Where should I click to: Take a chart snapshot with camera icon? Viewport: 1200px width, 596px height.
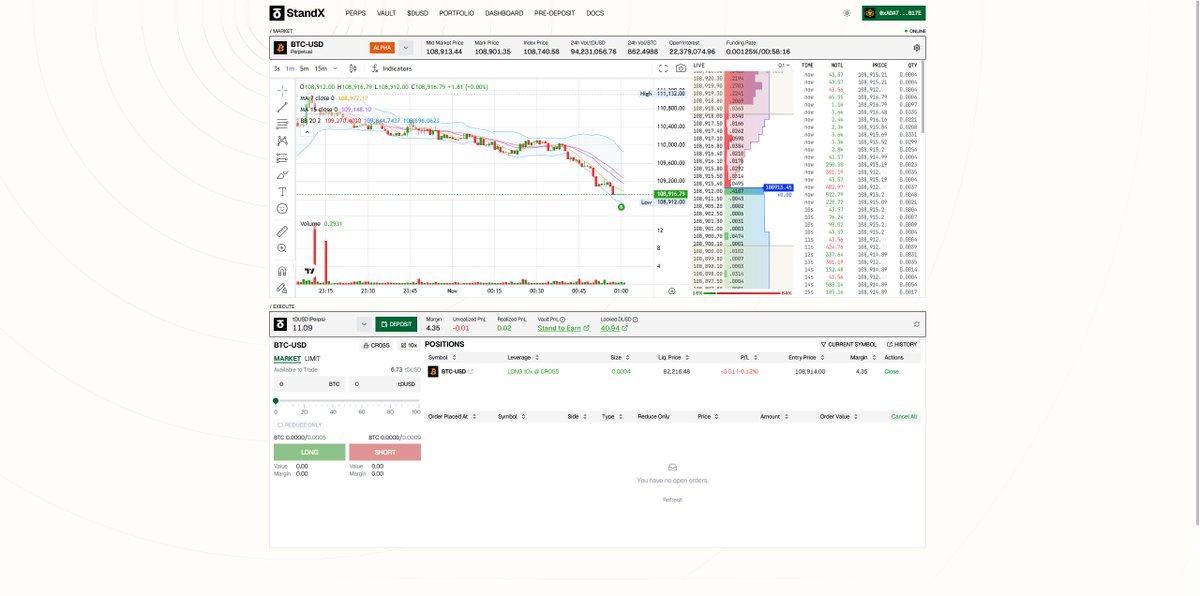[681, 69]
